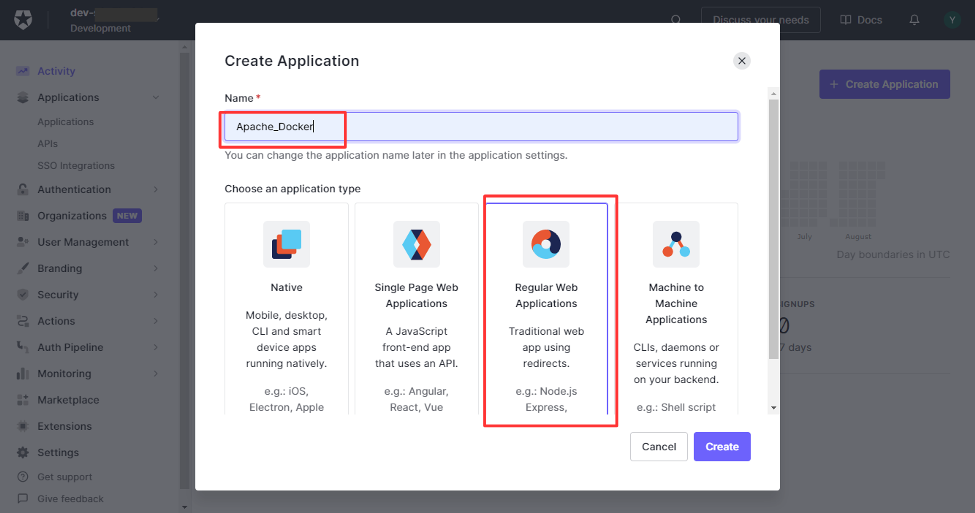This screenshot has width=975, height=513.
Task: Open the notifications bell icon
Action: pyautogui.click(x=914, y=20)
